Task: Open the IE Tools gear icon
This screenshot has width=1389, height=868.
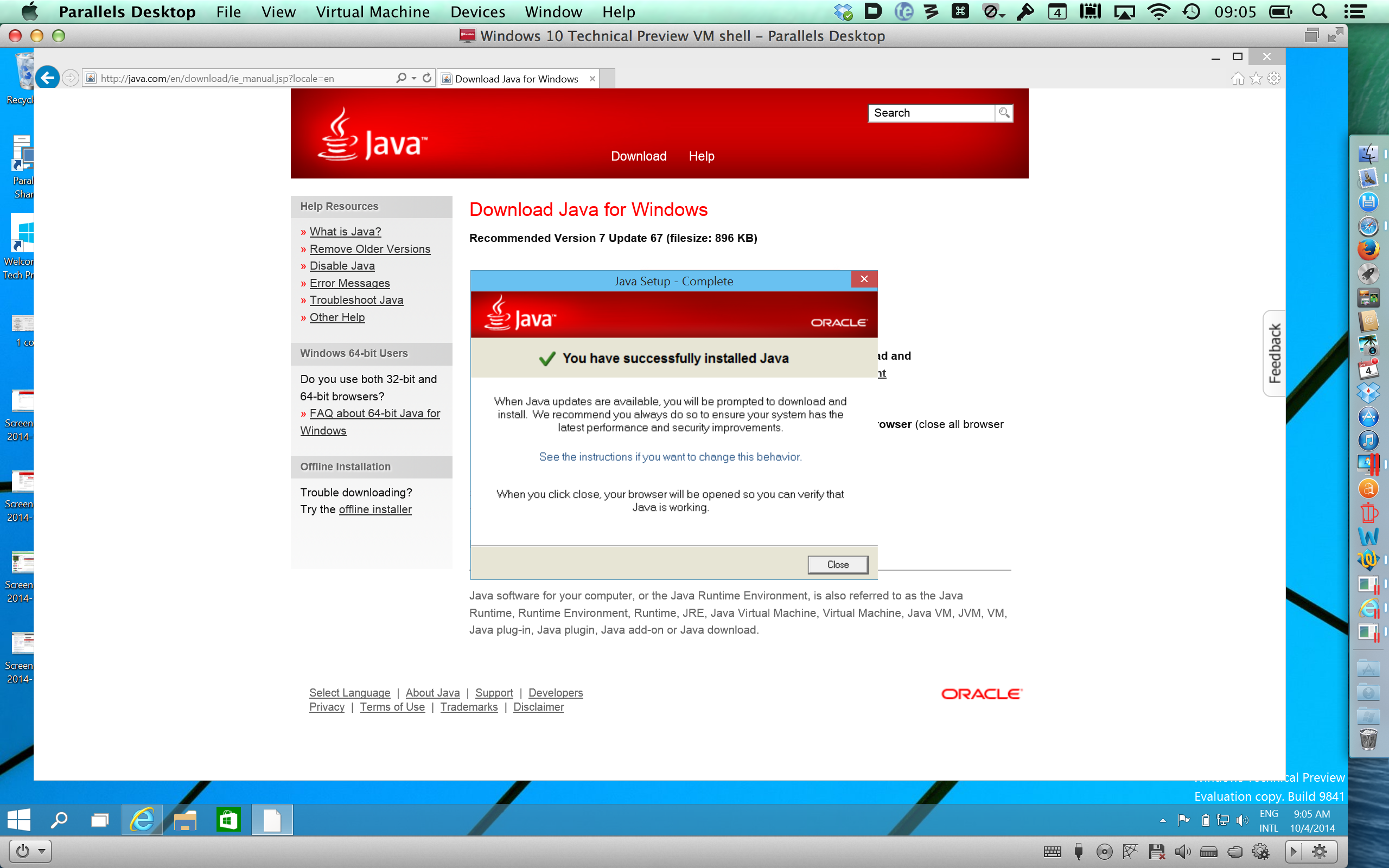Action: click(1273, 78)
